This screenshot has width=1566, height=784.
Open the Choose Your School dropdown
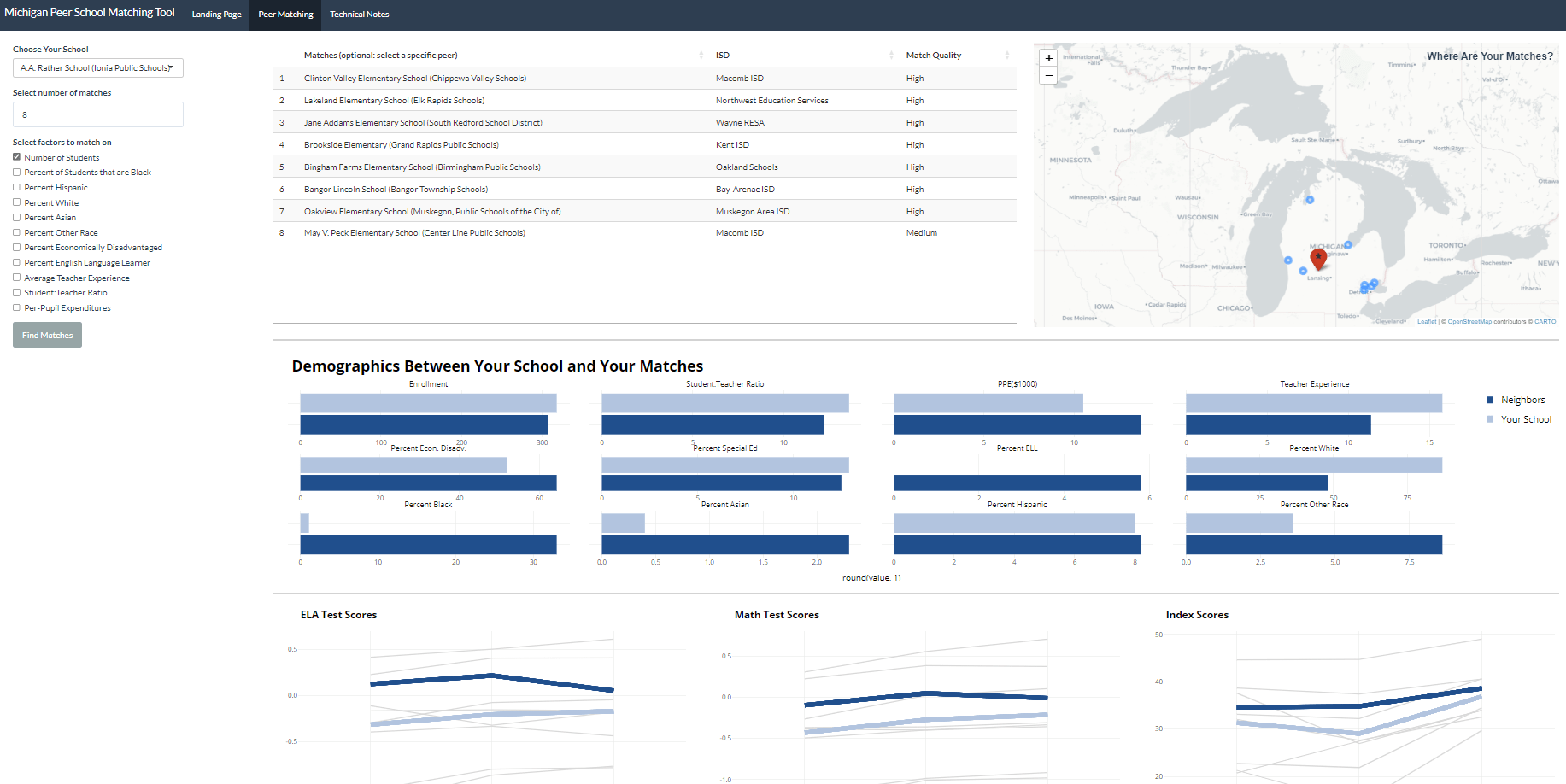[x=97, y=67]
